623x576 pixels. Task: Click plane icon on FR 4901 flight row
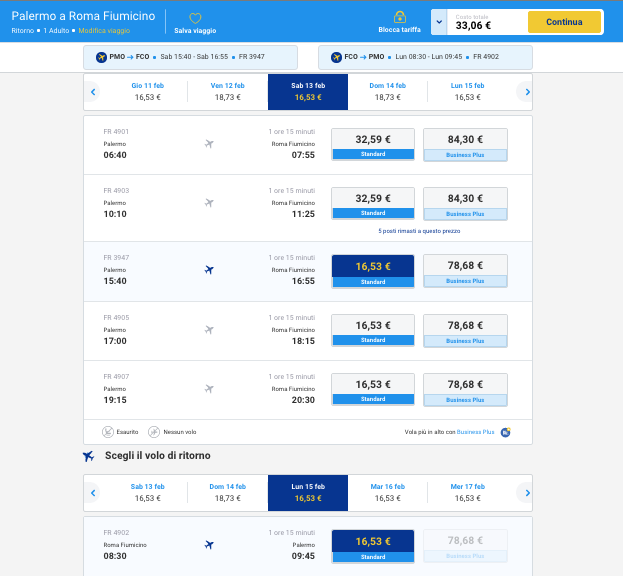coord(209,144)
